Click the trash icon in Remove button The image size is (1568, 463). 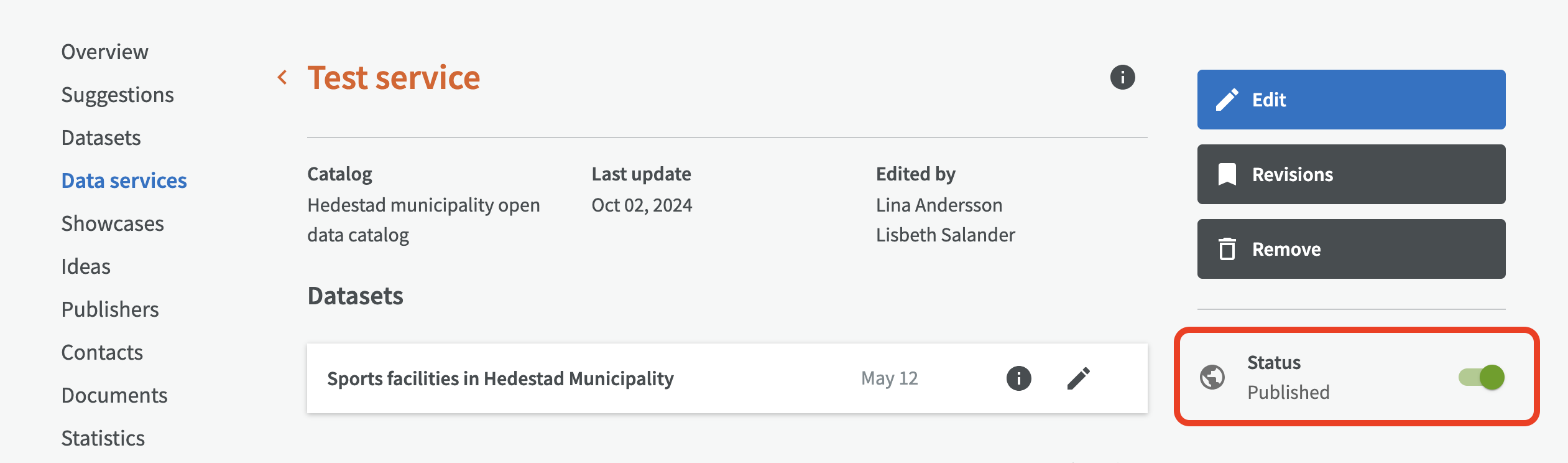pos(1227,249)
